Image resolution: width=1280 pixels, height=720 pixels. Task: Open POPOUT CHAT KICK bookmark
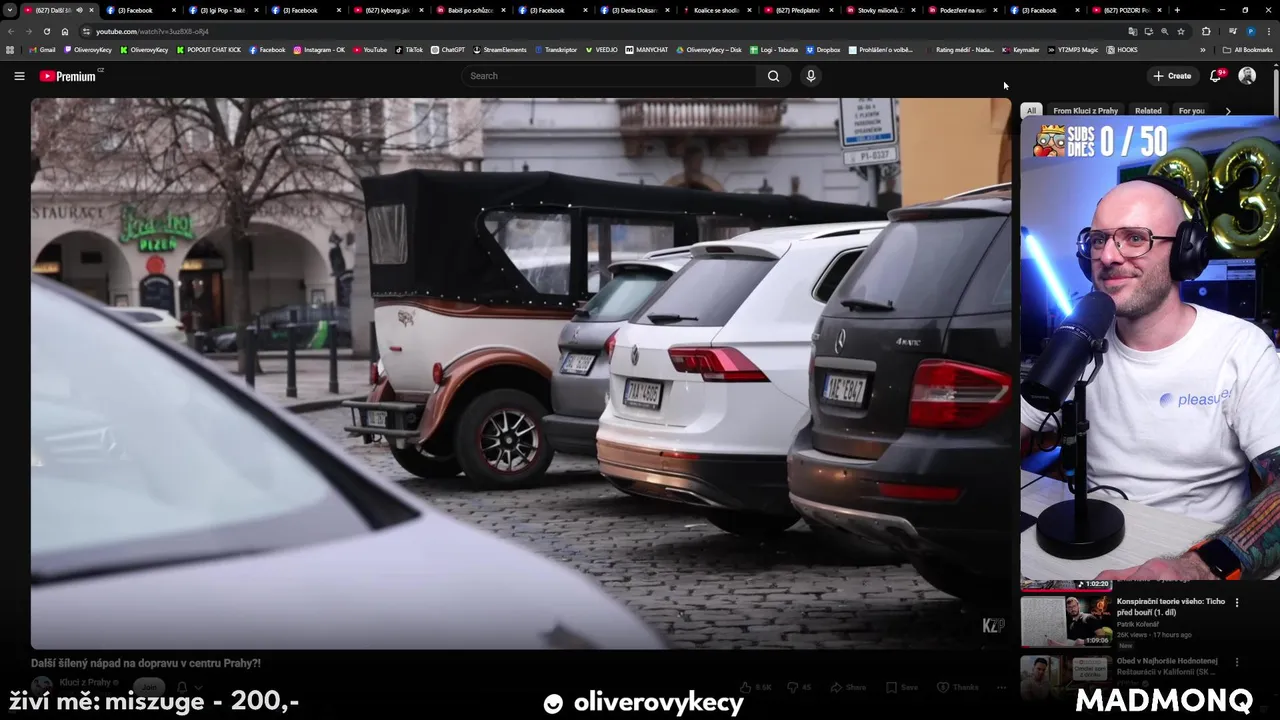pyautogui.click(x=209, y=49)
